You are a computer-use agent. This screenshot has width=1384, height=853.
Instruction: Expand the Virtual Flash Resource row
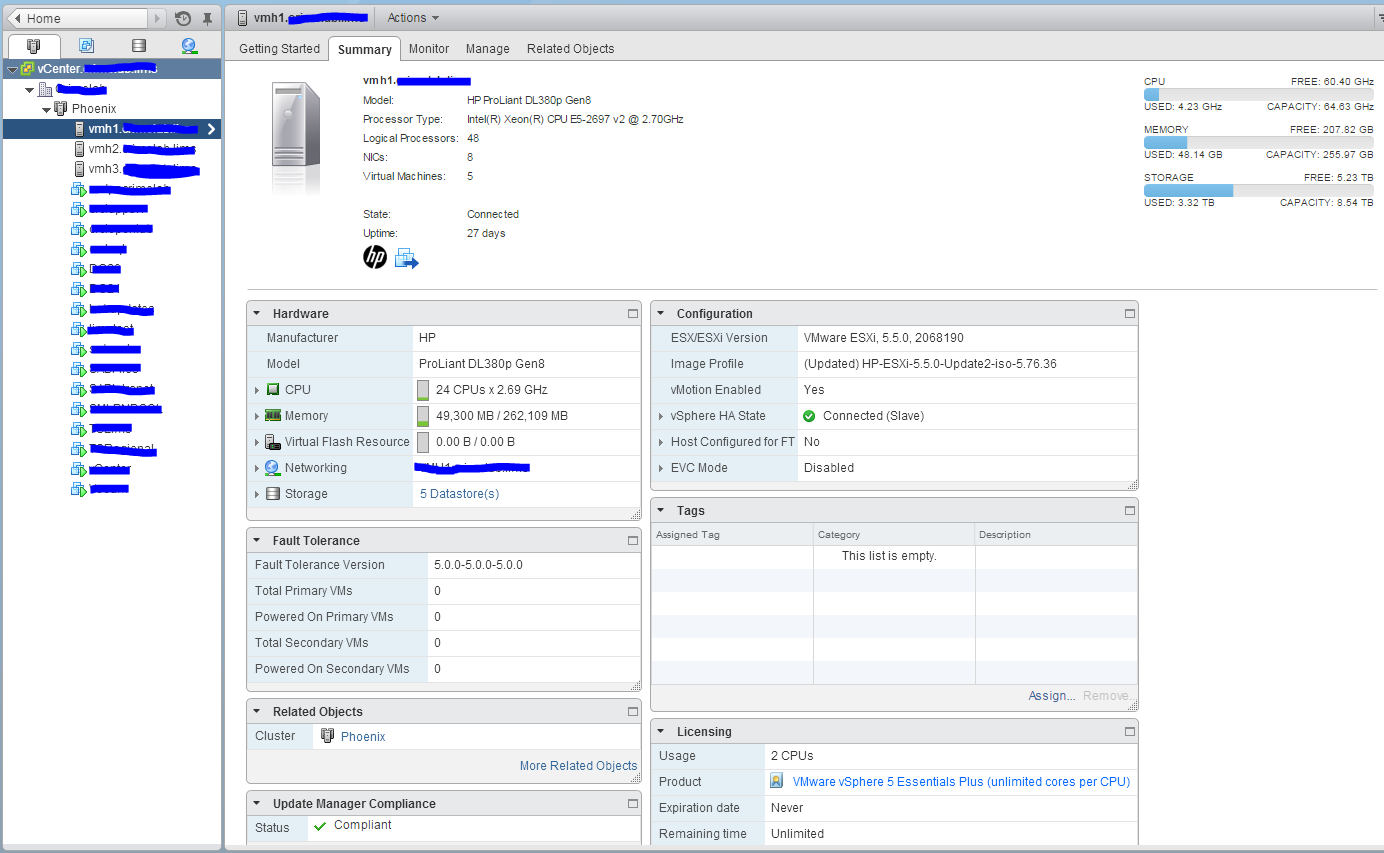(258, 442)
